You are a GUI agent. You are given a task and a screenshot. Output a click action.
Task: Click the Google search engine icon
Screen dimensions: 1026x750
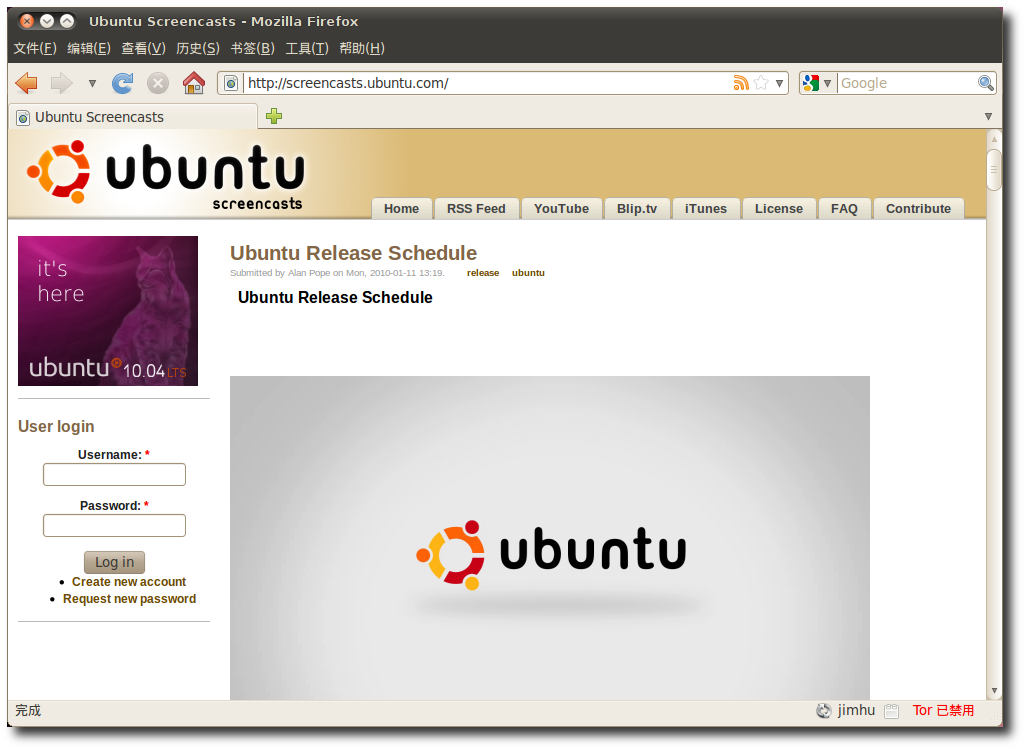coord(811,83)
